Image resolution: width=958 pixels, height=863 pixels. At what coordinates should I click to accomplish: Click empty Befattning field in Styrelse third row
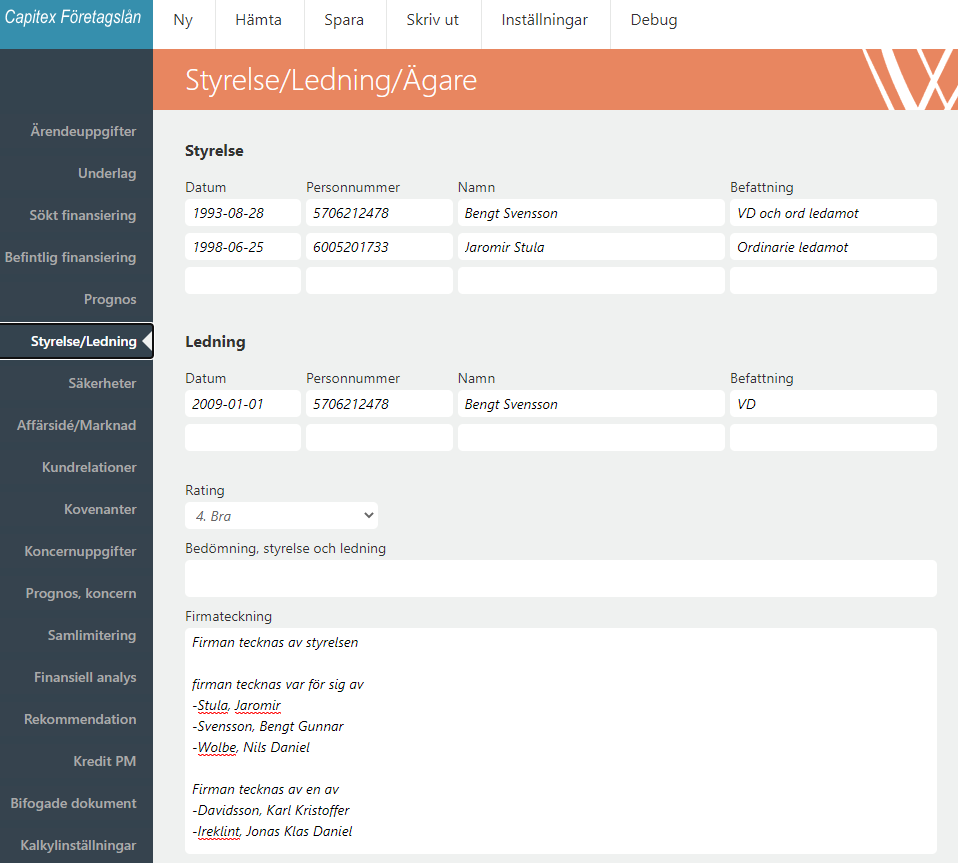point(833,281)
